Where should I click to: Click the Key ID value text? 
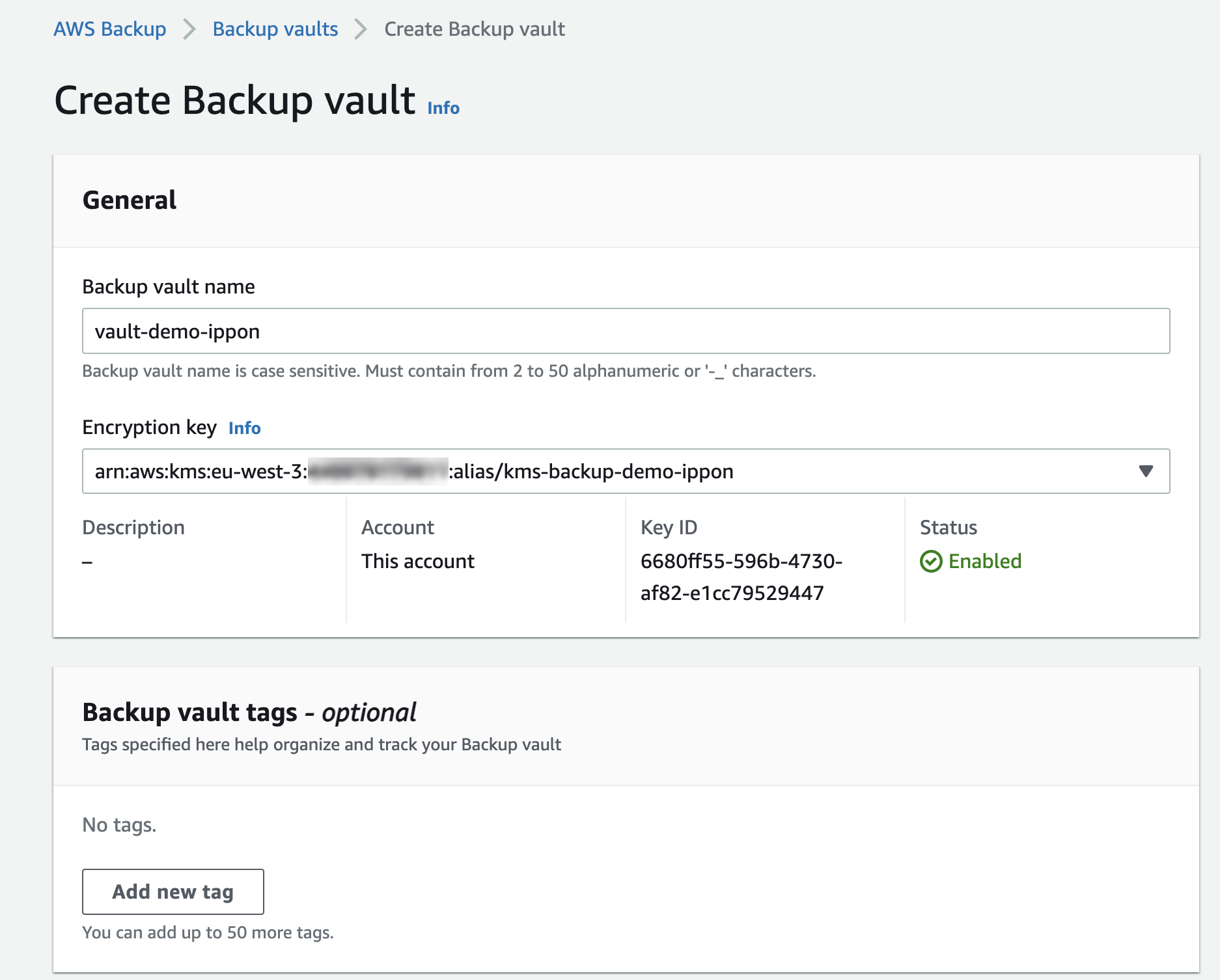click(741, 577)
